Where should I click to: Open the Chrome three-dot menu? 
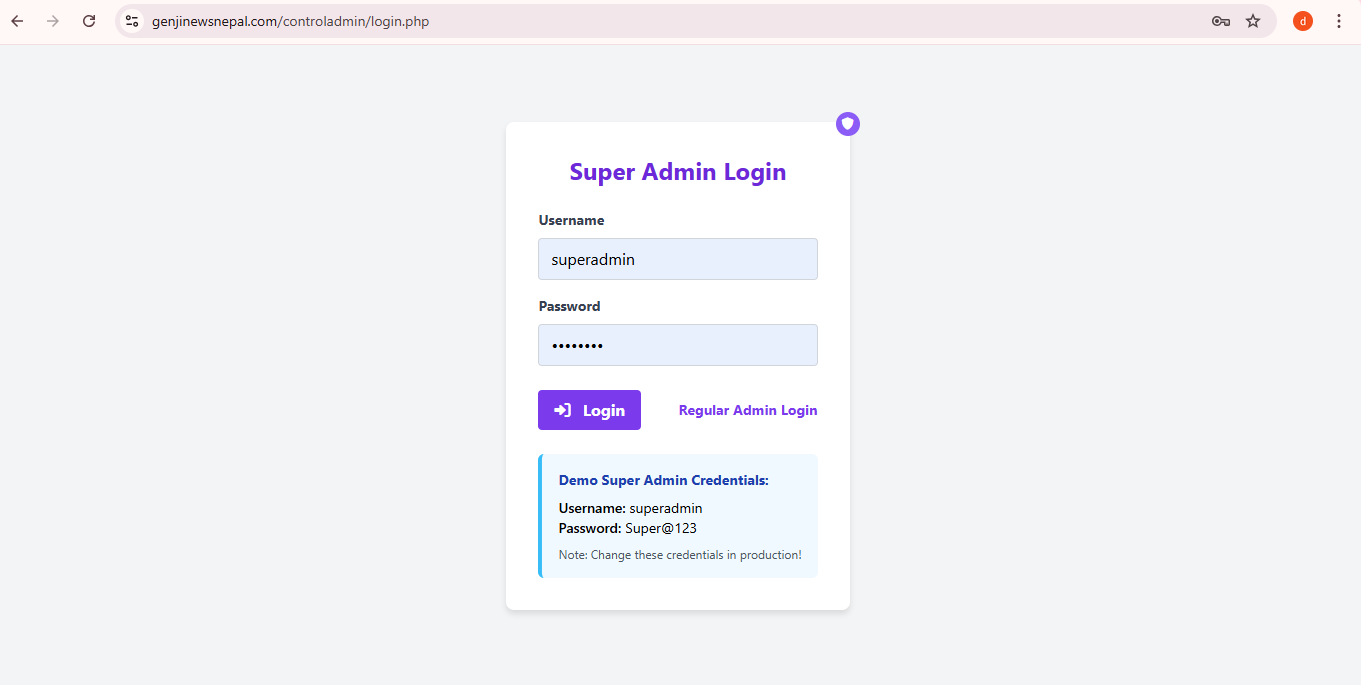pos(1339,21)
